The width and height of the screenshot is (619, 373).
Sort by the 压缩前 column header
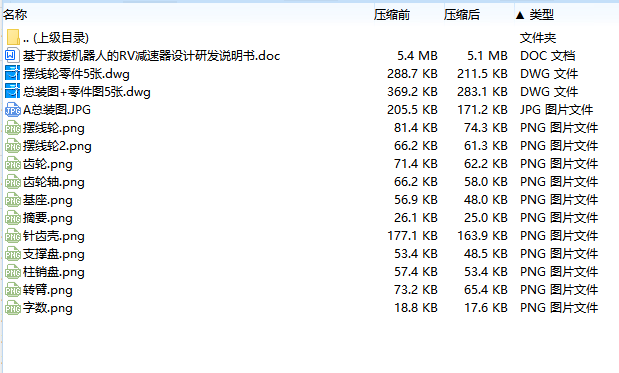coord(392,15)
